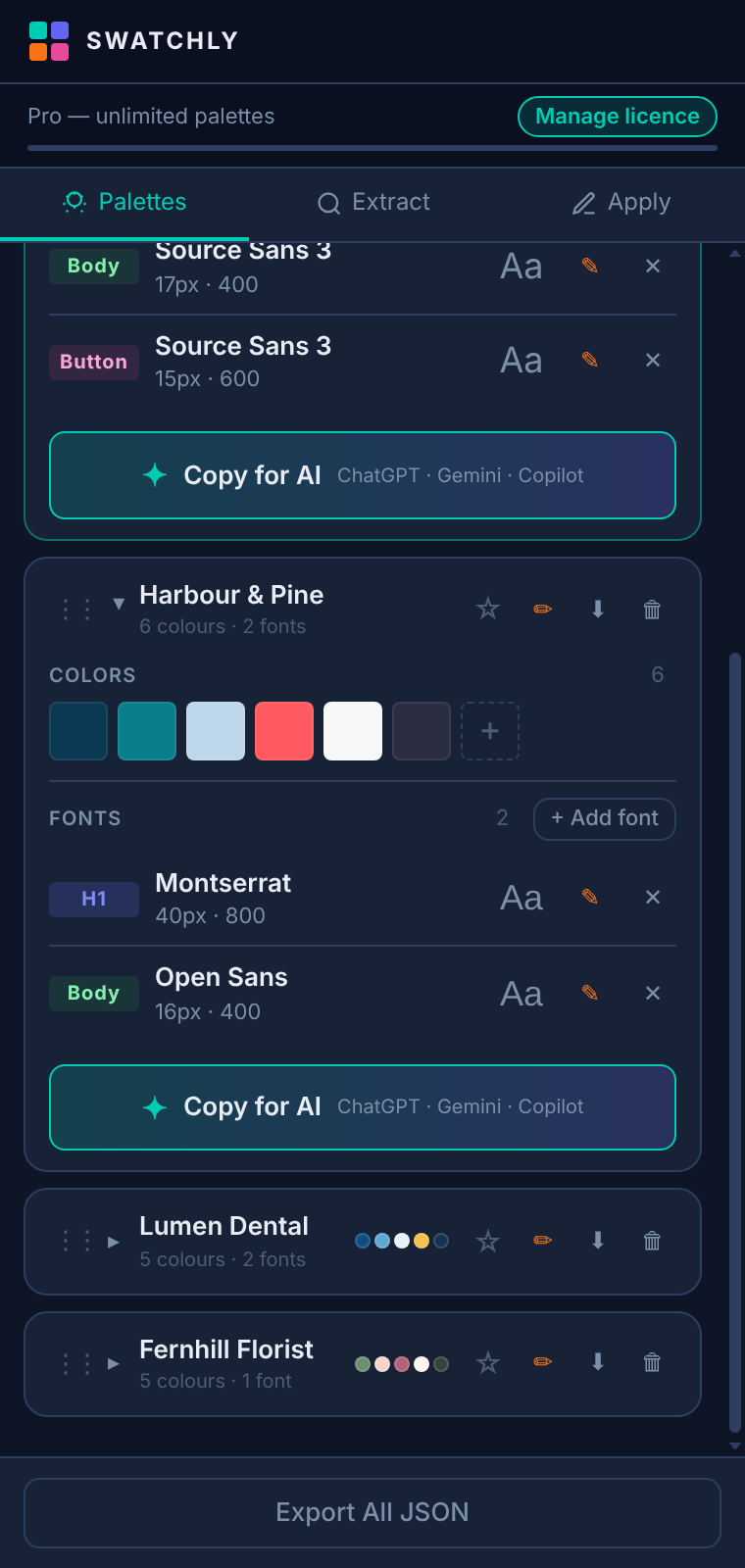Remove the Open Sans font

click(653, 993)
